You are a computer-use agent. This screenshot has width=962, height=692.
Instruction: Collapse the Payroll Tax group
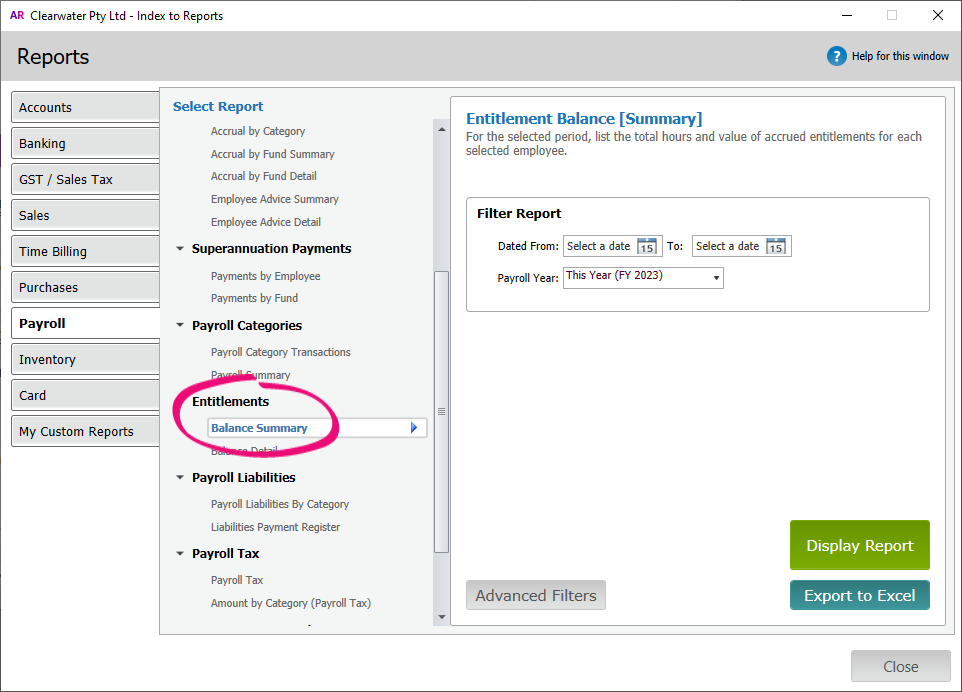point(180,553)
